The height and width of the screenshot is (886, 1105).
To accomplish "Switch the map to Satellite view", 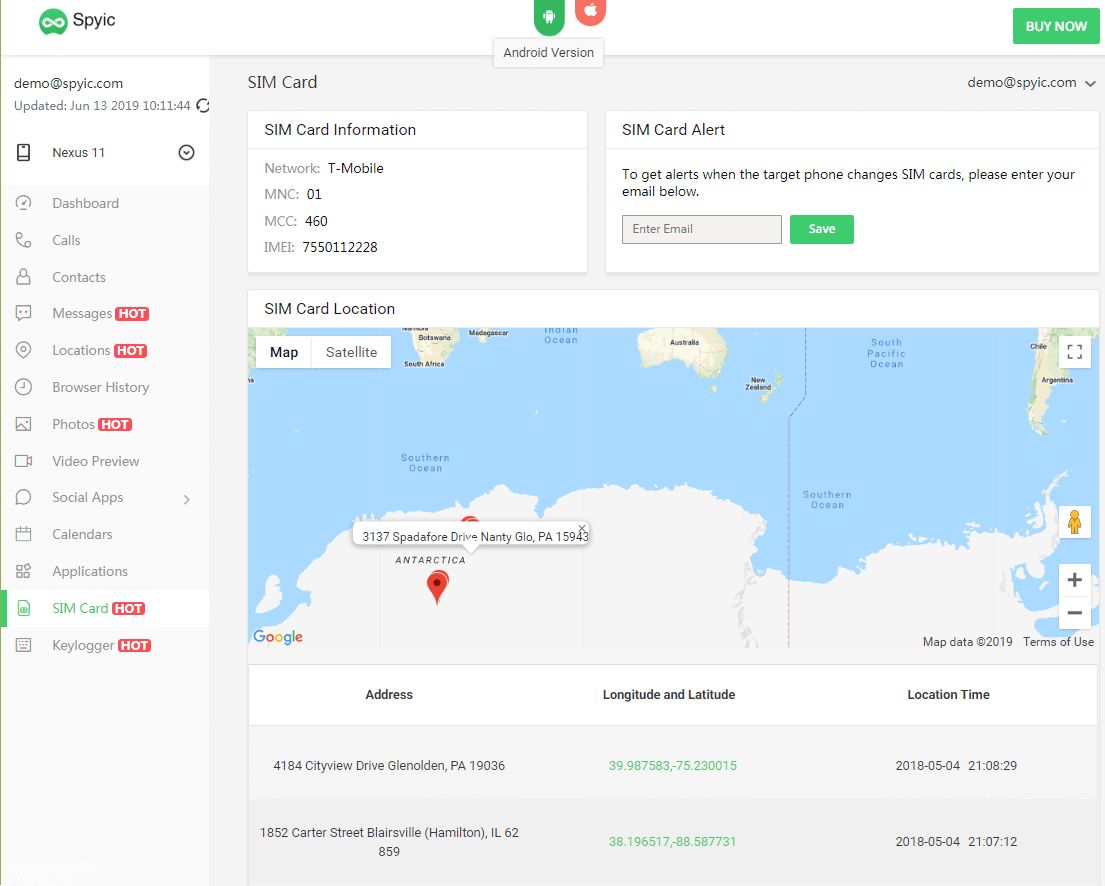I will pos(351,352).
